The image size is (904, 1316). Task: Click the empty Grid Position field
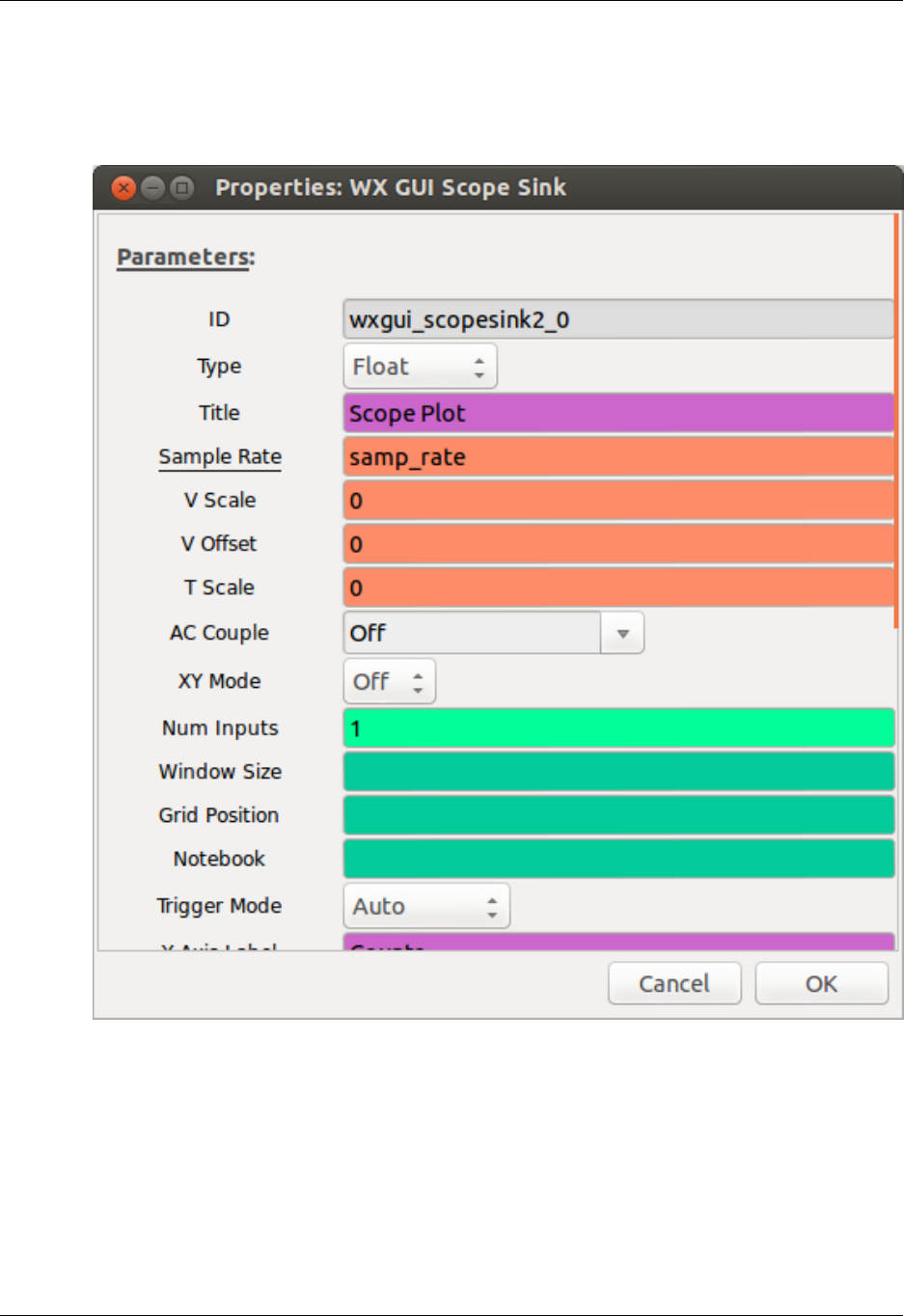[617, 815]
